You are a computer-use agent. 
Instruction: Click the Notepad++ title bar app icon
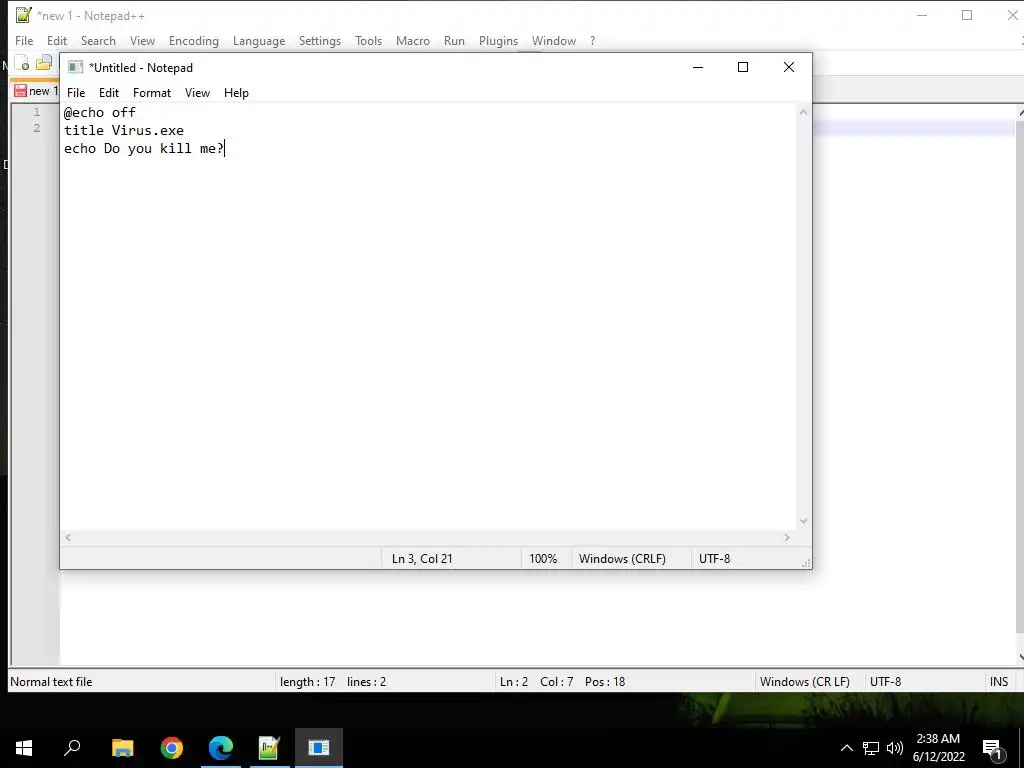tap(24, 14)
